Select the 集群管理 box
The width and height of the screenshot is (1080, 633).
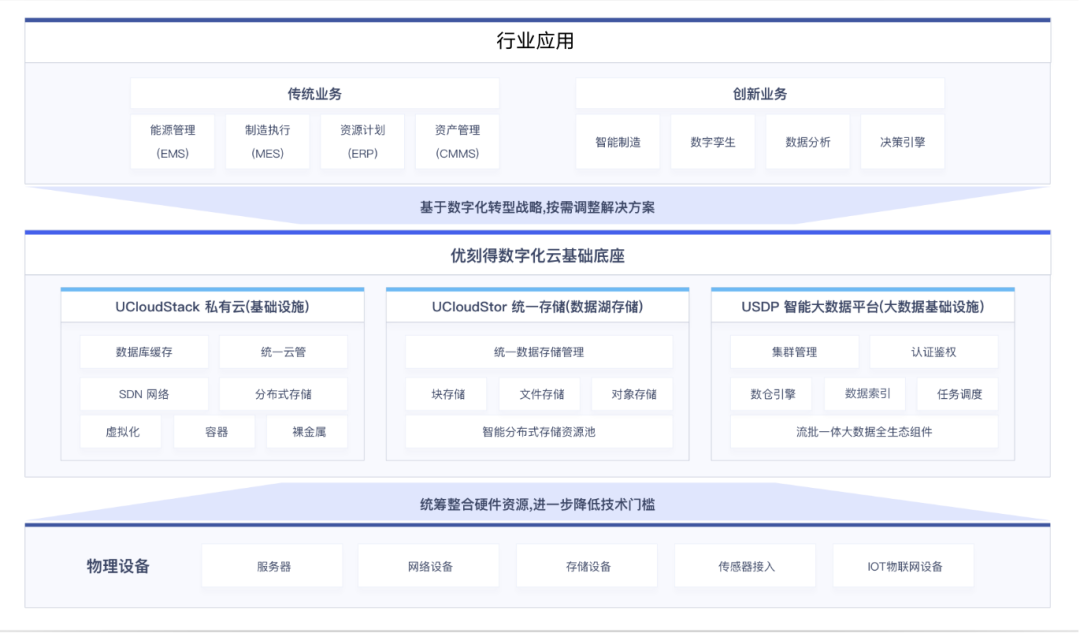(794, 352)
